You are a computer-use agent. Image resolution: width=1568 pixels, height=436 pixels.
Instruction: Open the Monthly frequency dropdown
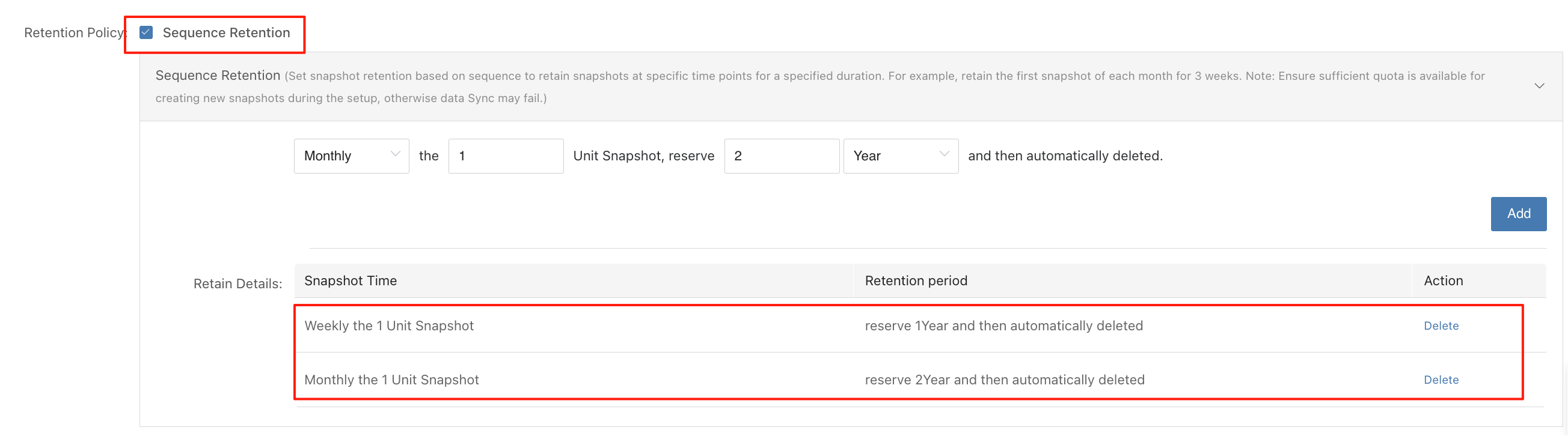tap(351, 156)
